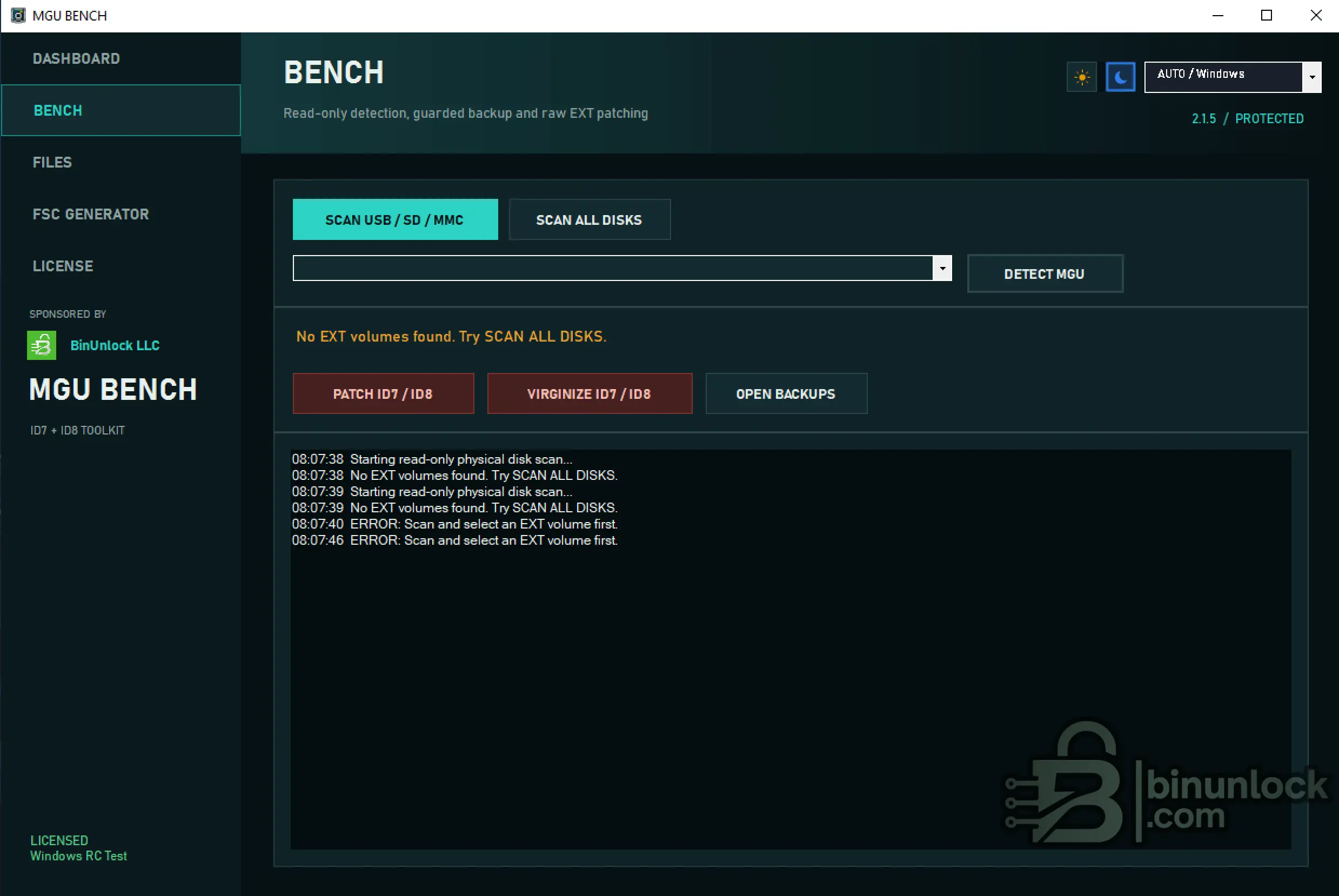Click the LICENSED status text
The height and width of the screenshot is (896, 1339).
click(x=59, y=840)
